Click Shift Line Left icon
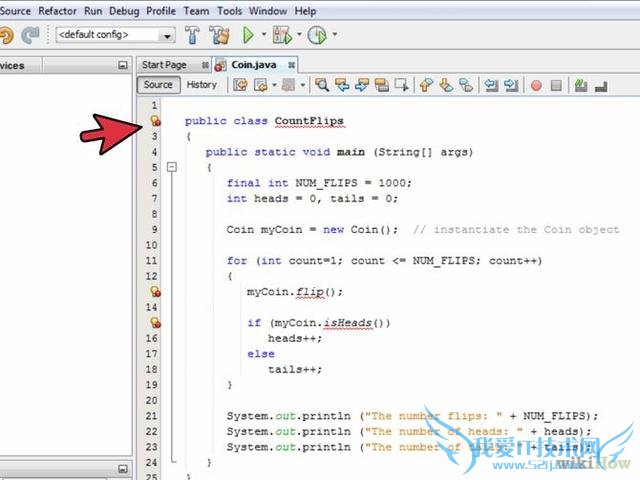Screen dimensions: 640x480 click(491, 85)
